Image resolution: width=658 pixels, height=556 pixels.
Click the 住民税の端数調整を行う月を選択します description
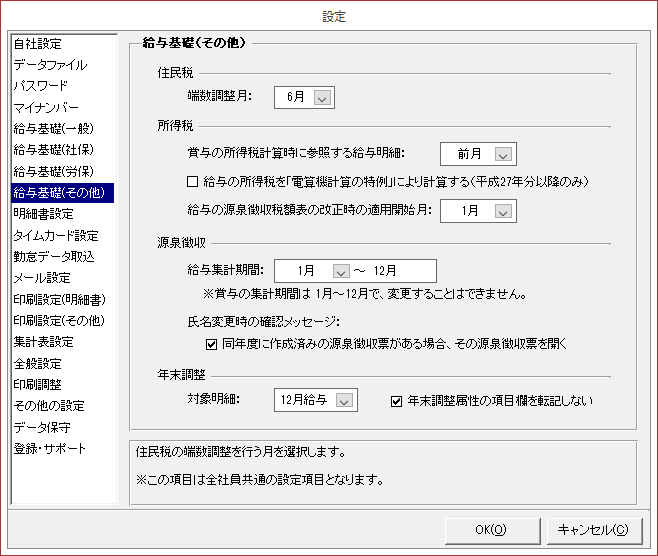240,452
